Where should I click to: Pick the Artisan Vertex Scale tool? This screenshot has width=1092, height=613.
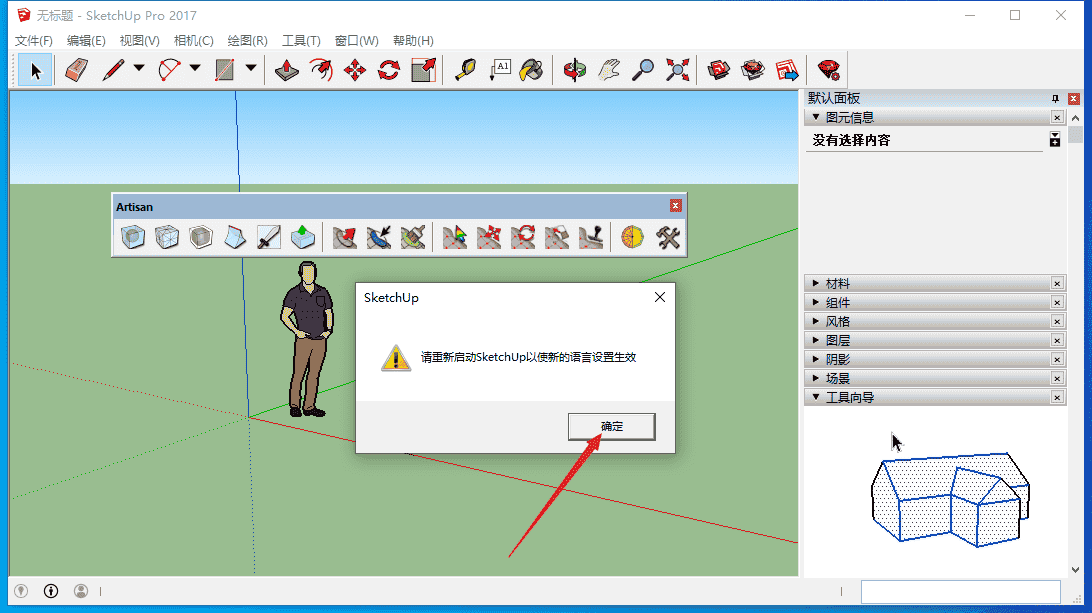pyautogui.click(x=557, y=238)
